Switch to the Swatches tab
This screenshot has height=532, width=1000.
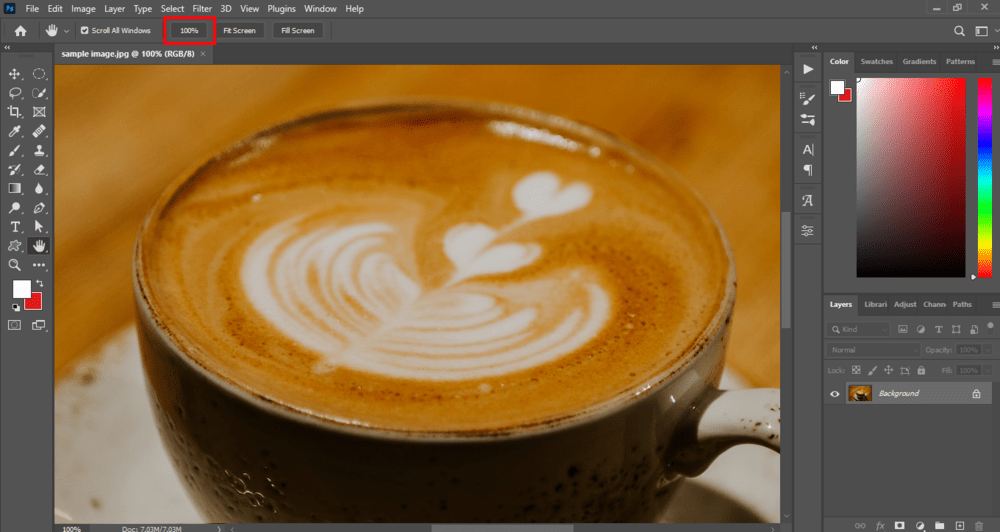pyautogui.click(x=876, y=62)
